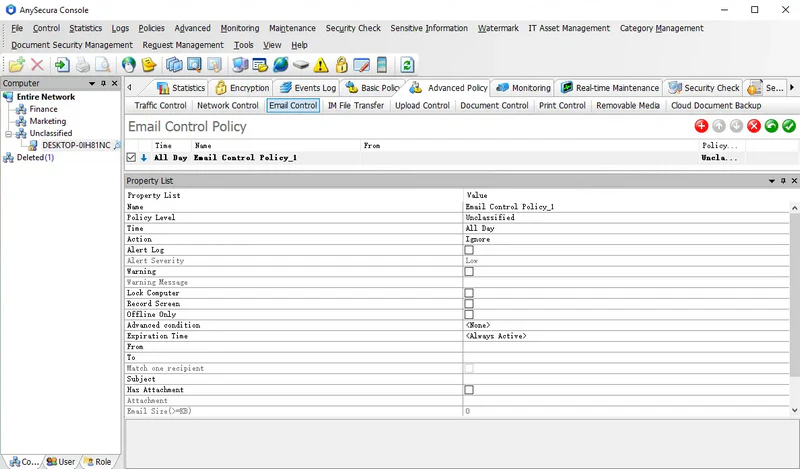800x469 pixels.
Task: Click the globe with mouse toolbar icon
Action: tap(129, 65)
